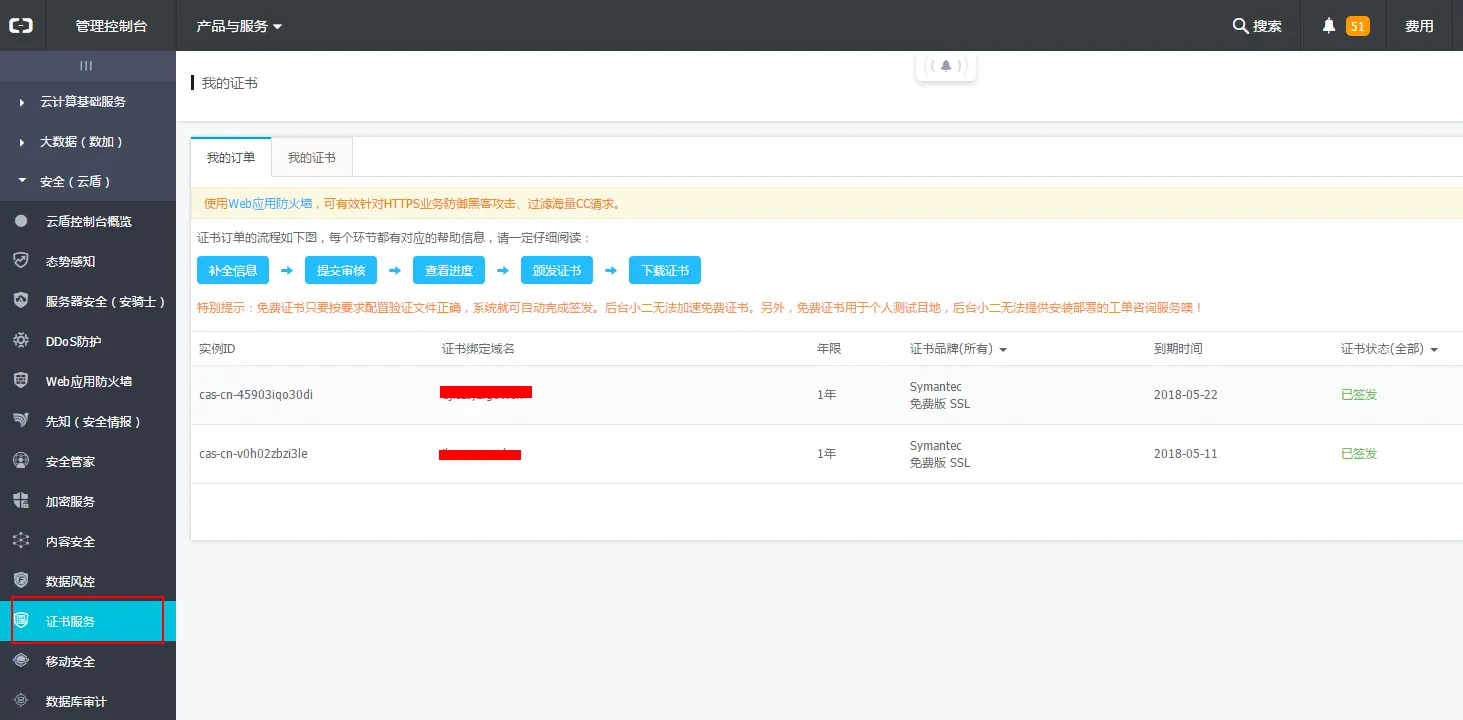Image resolution: width=1463 pixels, height=720 pixels.
Task: Click the 补全信息 step button
Action: (x=233, y=270)
